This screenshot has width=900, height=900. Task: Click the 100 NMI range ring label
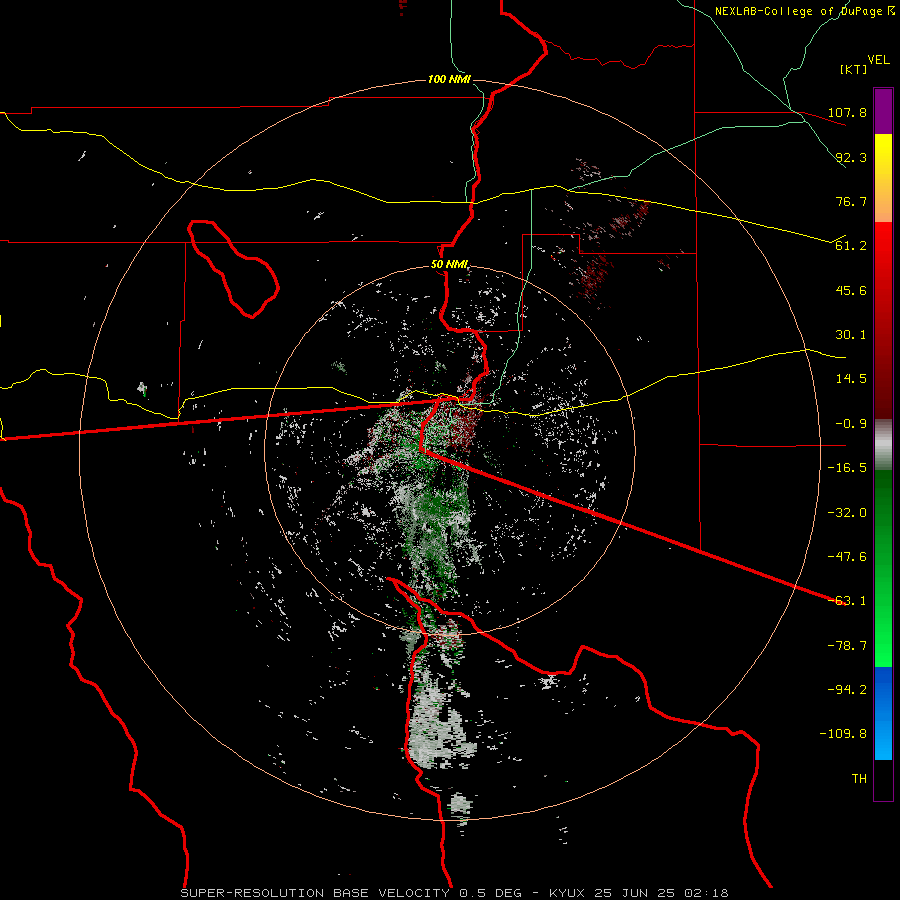449,79
